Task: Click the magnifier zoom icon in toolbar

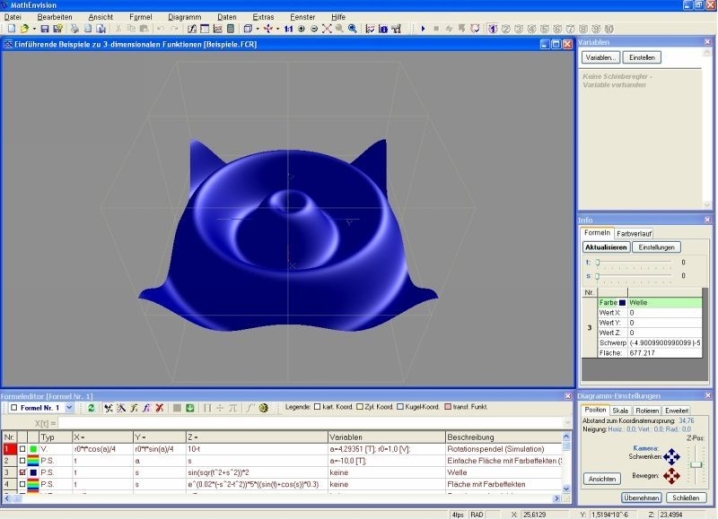Action: click(x=340, y=29)
